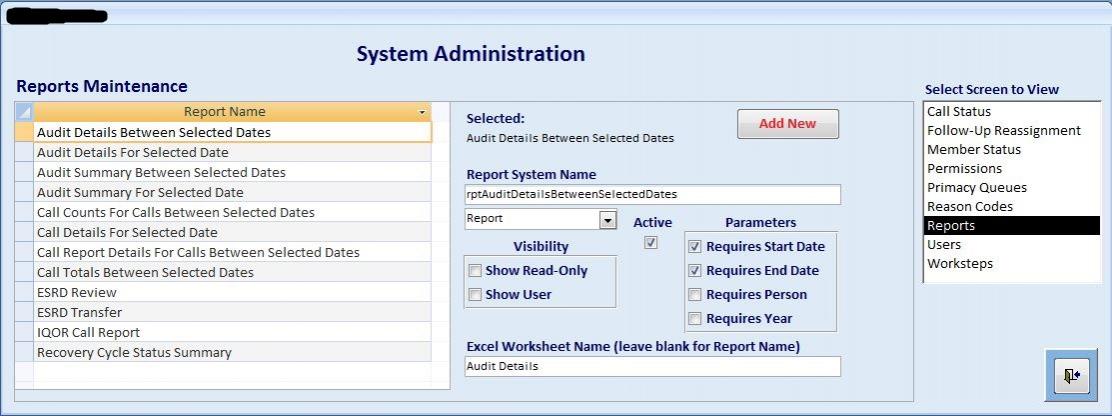
Task: Enable the Show Read-Only checkbox
Action: (475, 271)
